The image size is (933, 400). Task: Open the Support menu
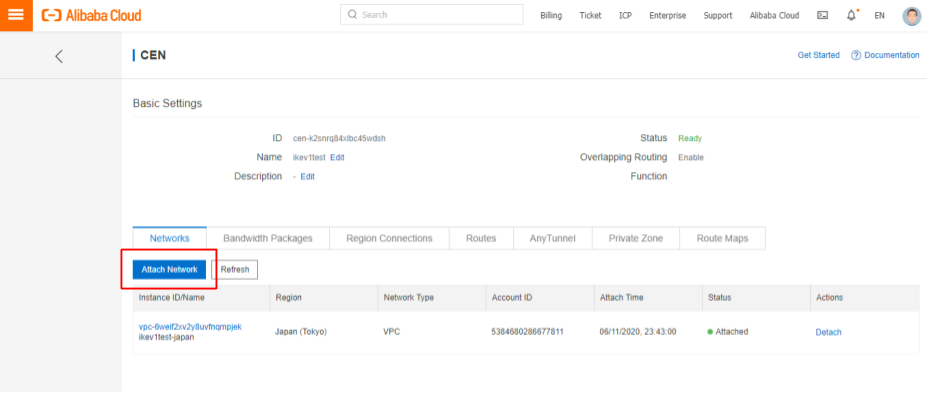(x=718, y=15)
